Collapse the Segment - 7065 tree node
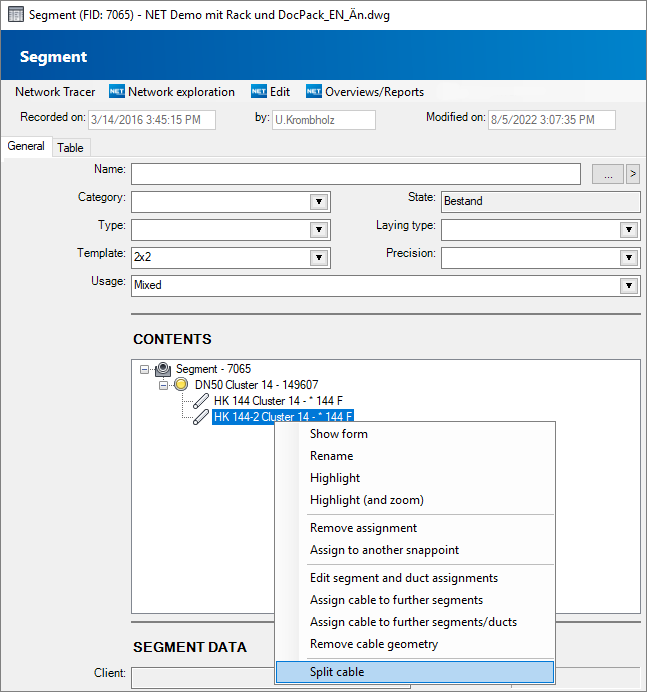Viewport: 647px width, 692px height. click(144, 369)
